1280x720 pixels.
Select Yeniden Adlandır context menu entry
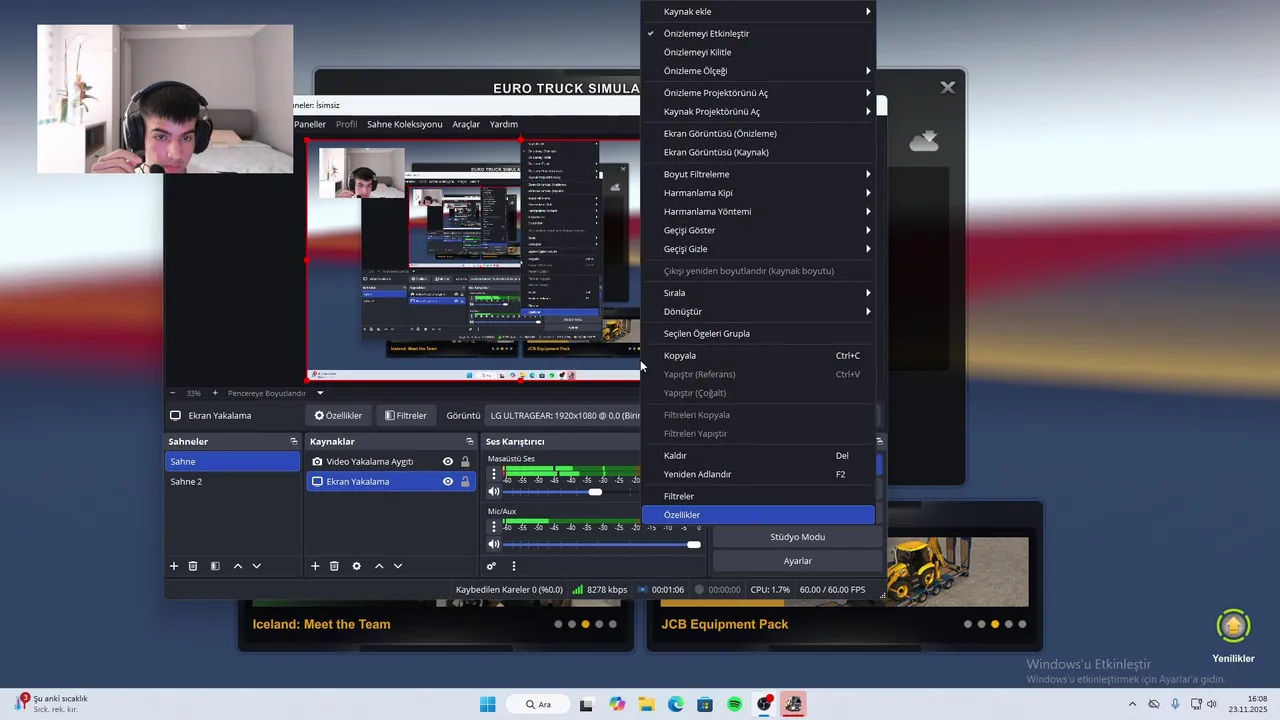point(759,474)
